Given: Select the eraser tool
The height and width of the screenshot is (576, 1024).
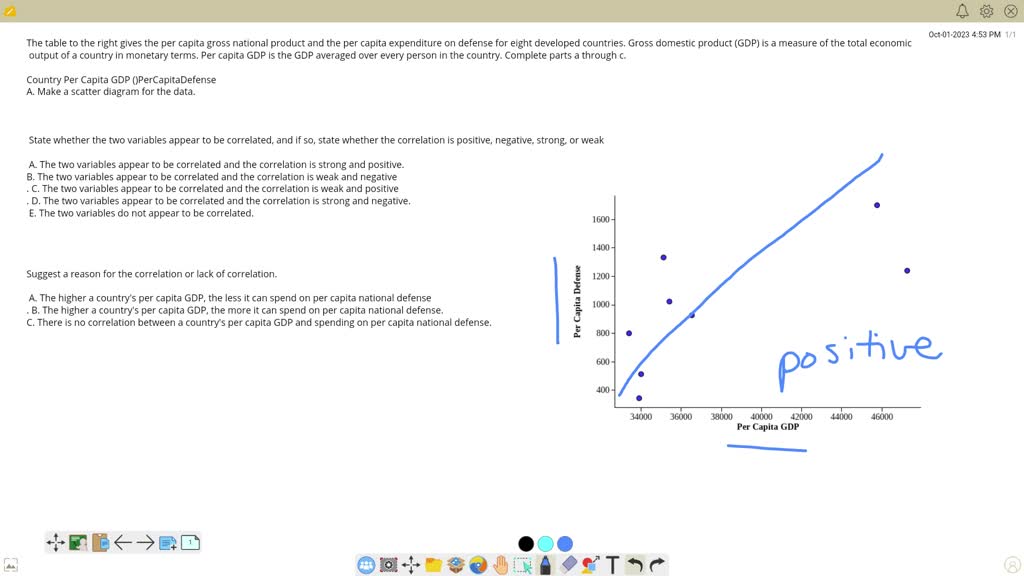Looking at the screenshot, I should pyautogui.click(x=568, y=565).
